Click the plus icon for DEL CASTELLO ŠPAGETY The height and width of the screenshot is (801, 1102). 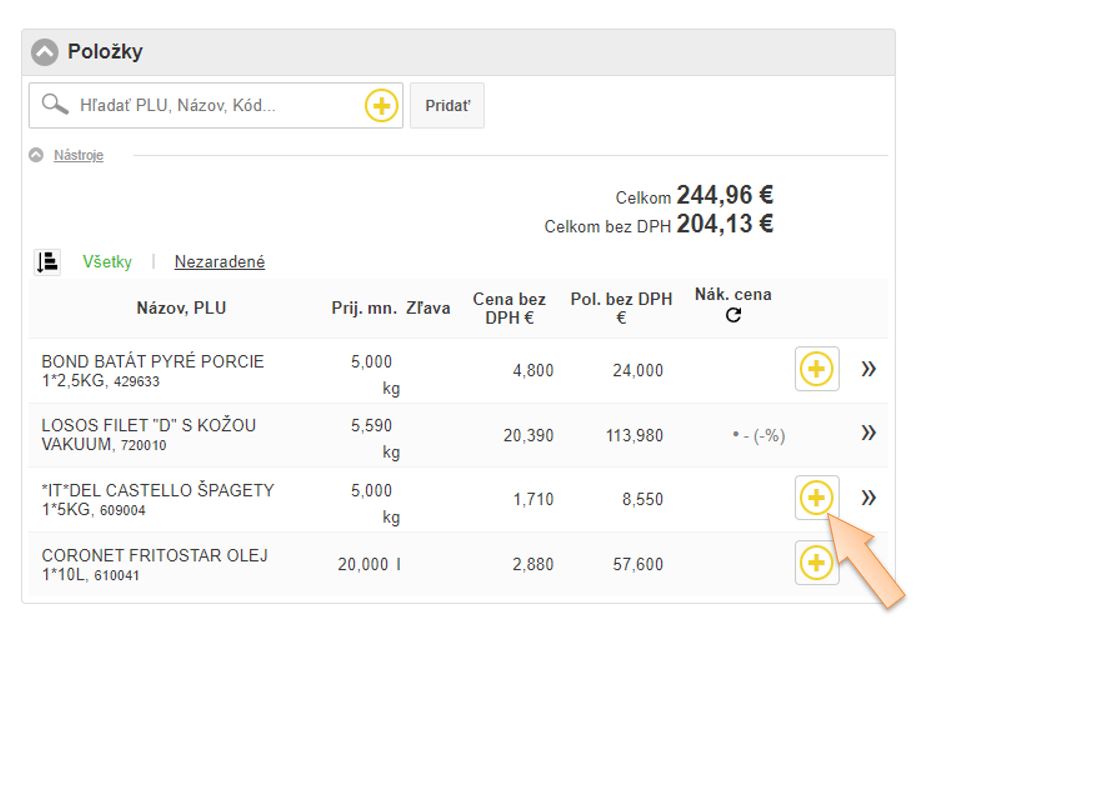[816, 498]
